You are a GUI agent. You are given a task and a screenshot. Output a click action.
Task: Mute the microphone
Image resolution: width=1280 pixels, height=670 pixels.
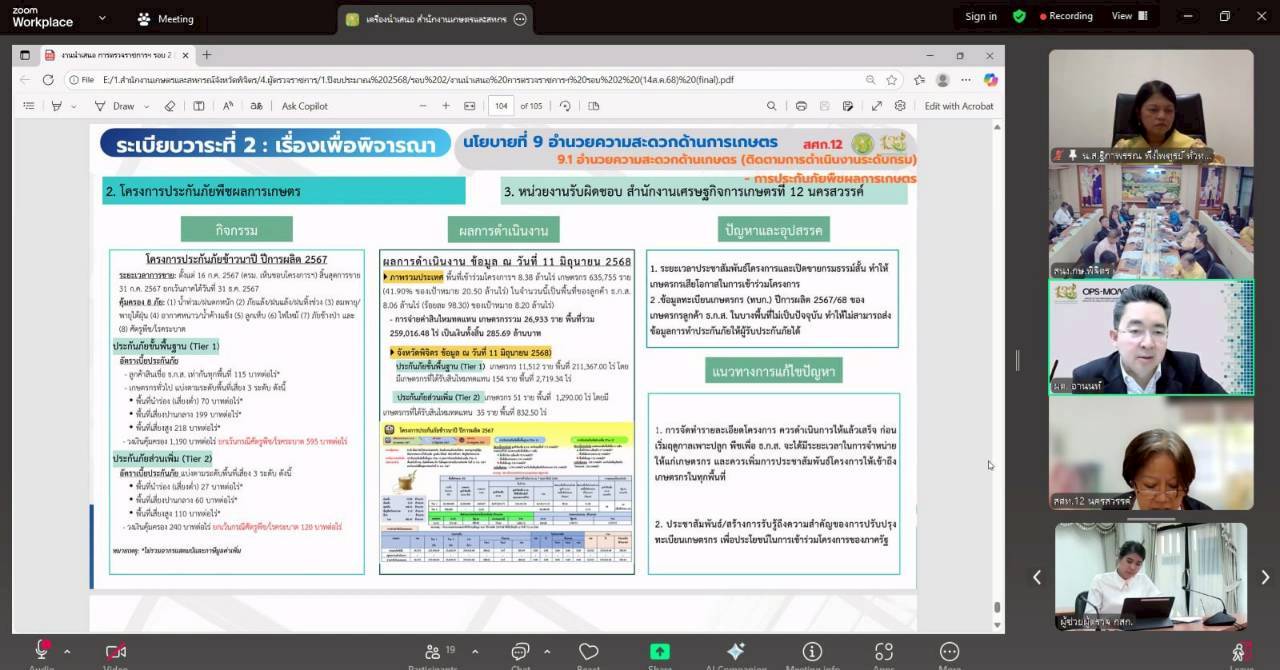pos(40,652)
